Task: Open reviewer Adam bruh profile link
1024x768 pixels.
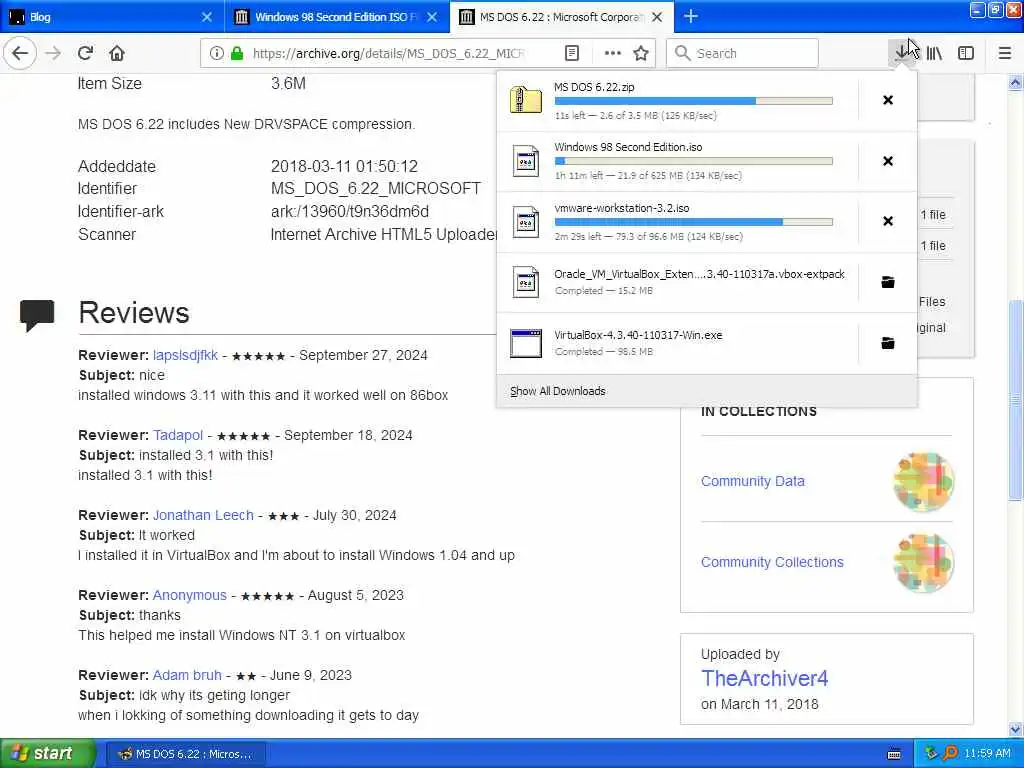Action: (x=187, y=675)
